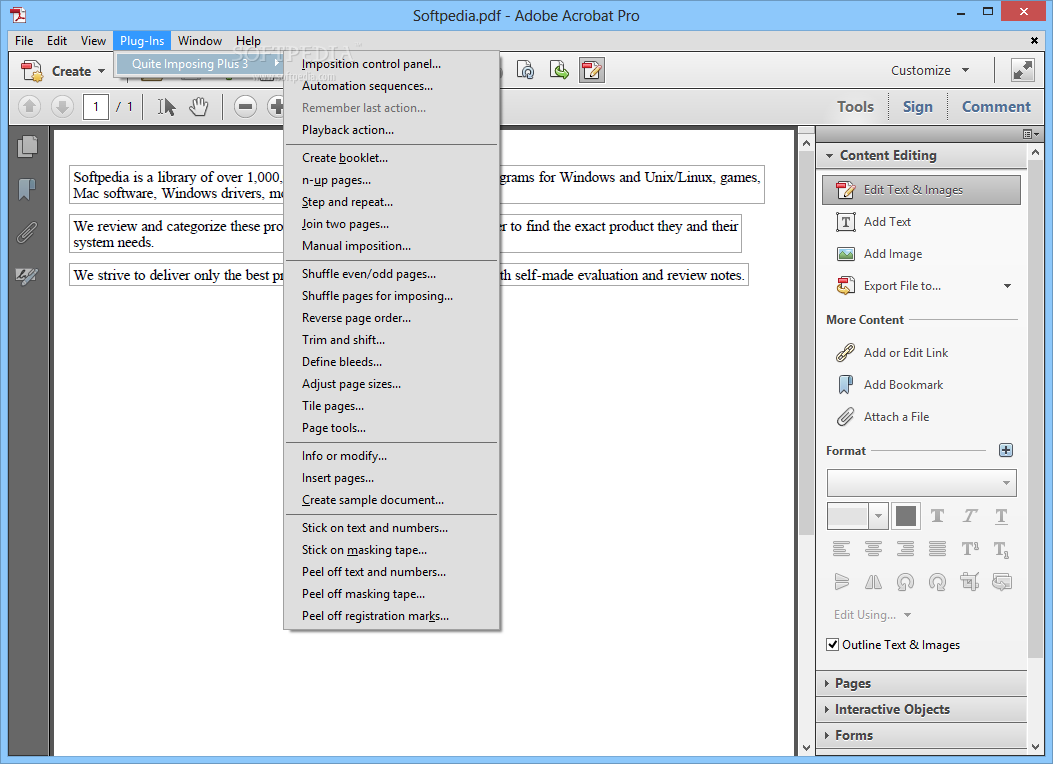Click Export File to button

(902, 286)
